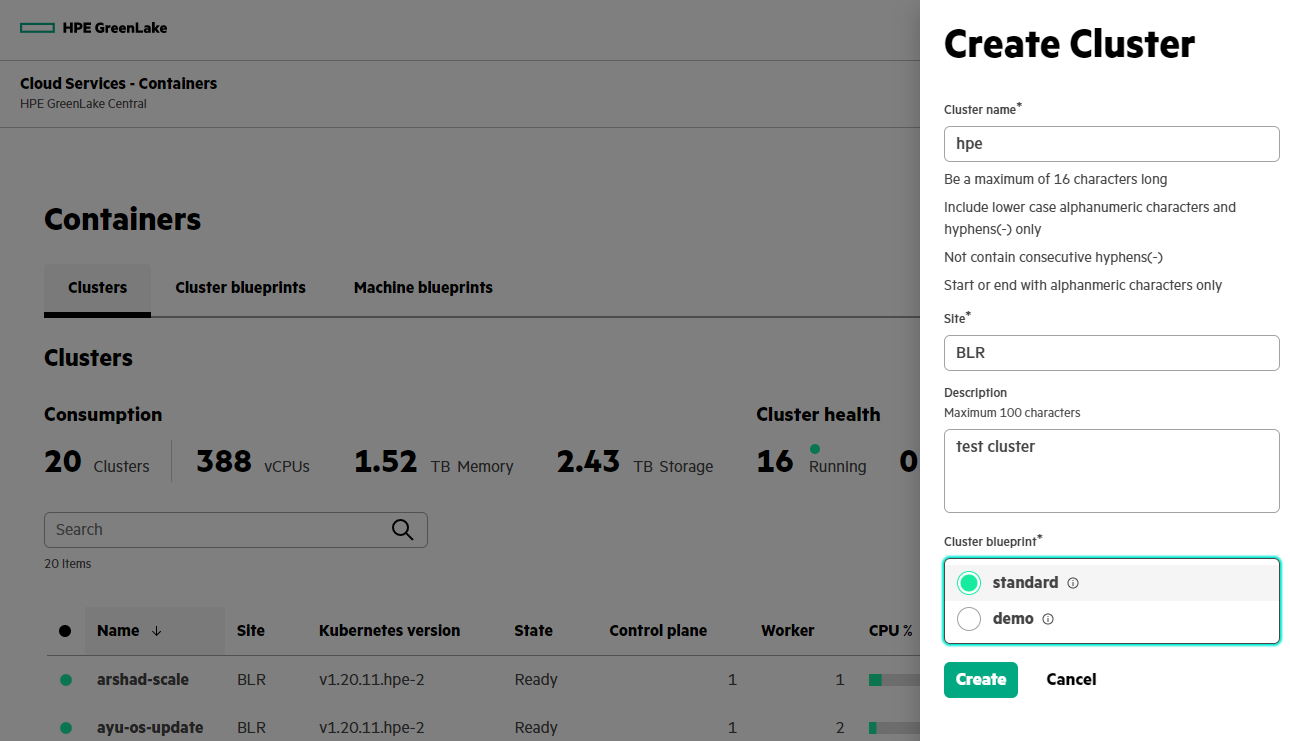The width and height of the screenshot is (1290, 741).
Task: Click the Site column header
Action: [251, 631]
